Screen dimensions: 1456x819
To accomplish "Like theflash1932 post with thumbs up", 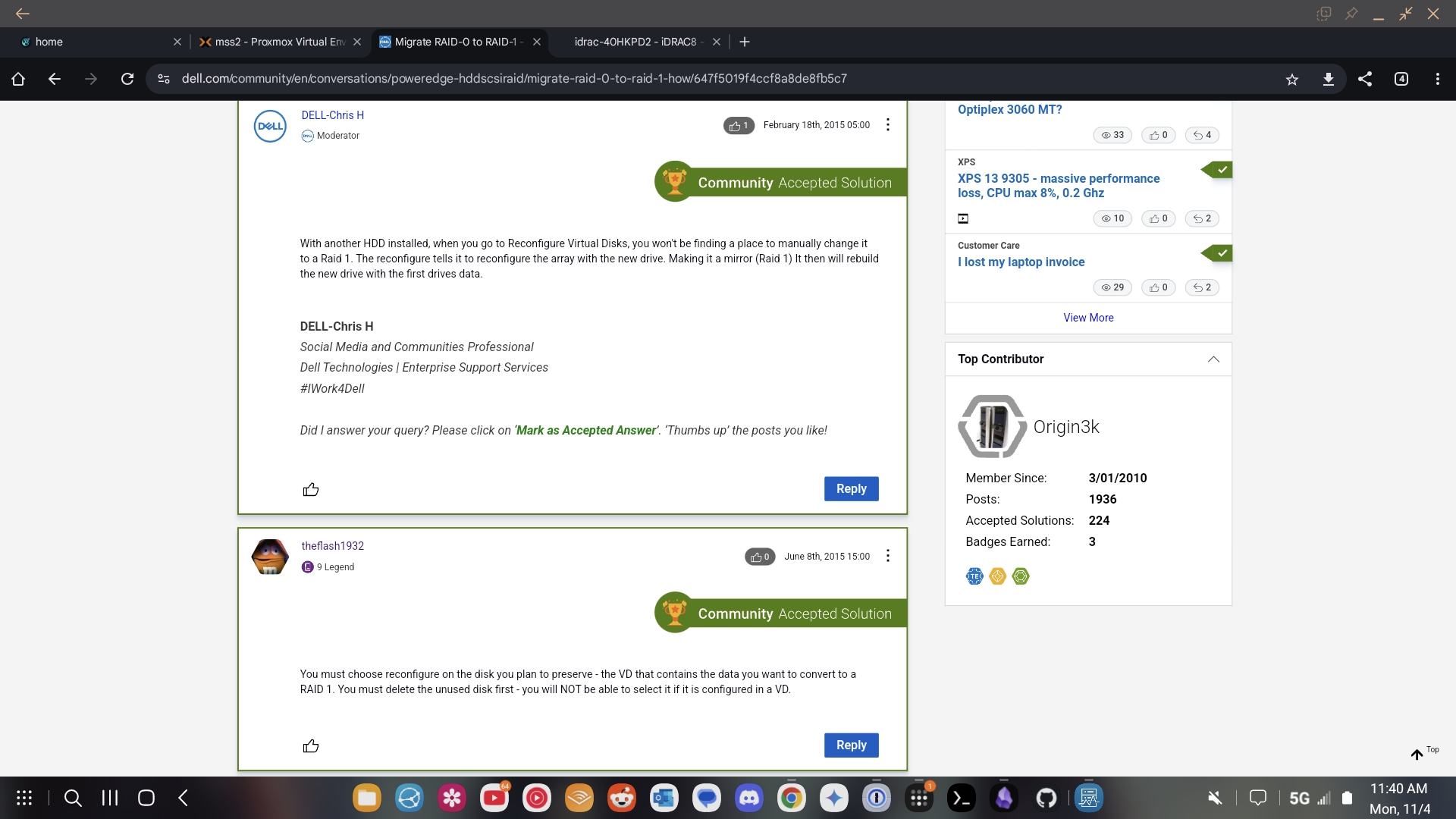I will [311, 746].
